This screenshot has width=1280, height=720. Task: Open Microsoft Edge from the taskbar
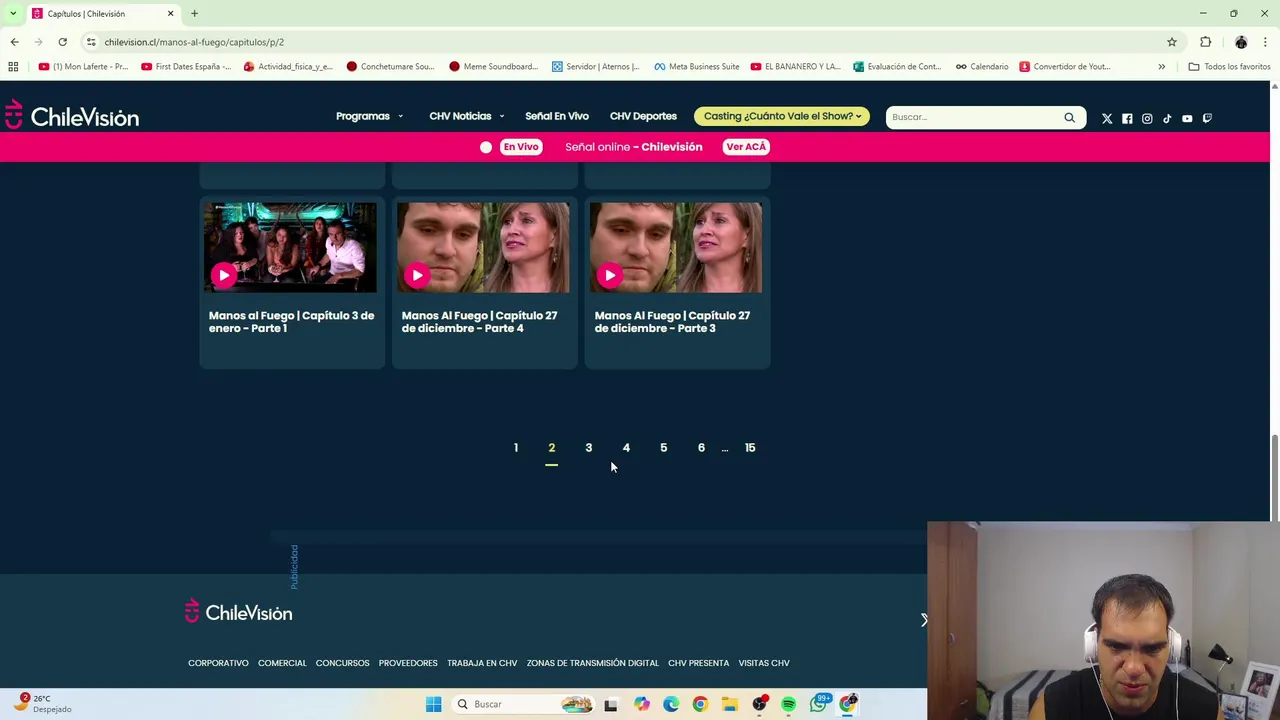pyautogui.click(x=671, y=704)
